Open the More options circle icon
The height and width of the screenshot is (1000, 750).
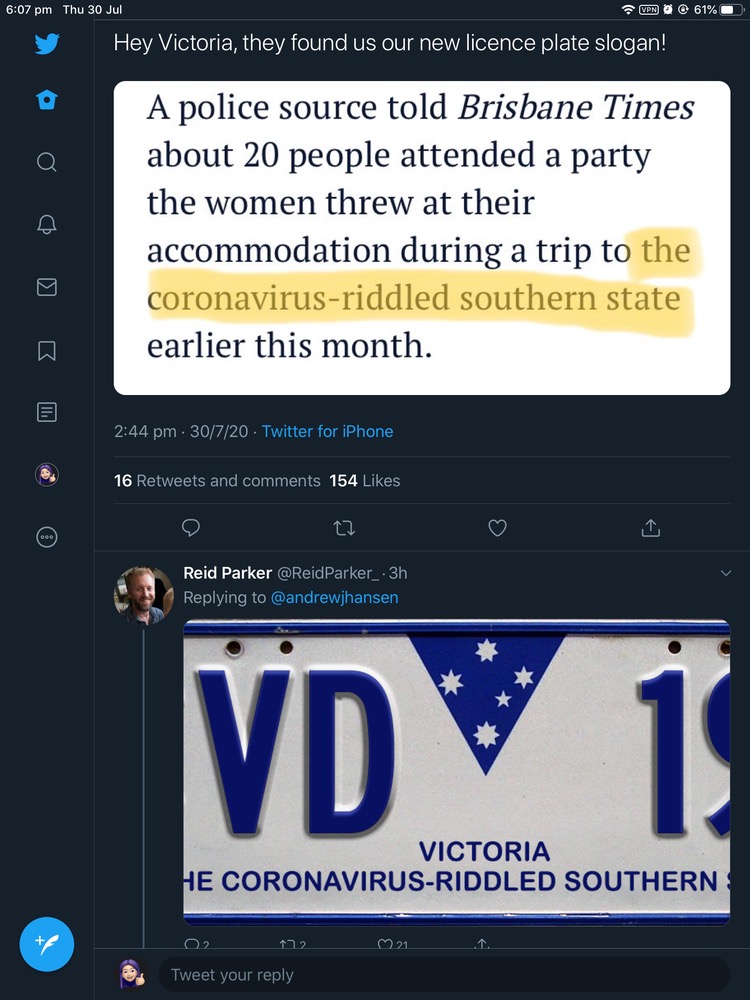click(x=46, y=537)
